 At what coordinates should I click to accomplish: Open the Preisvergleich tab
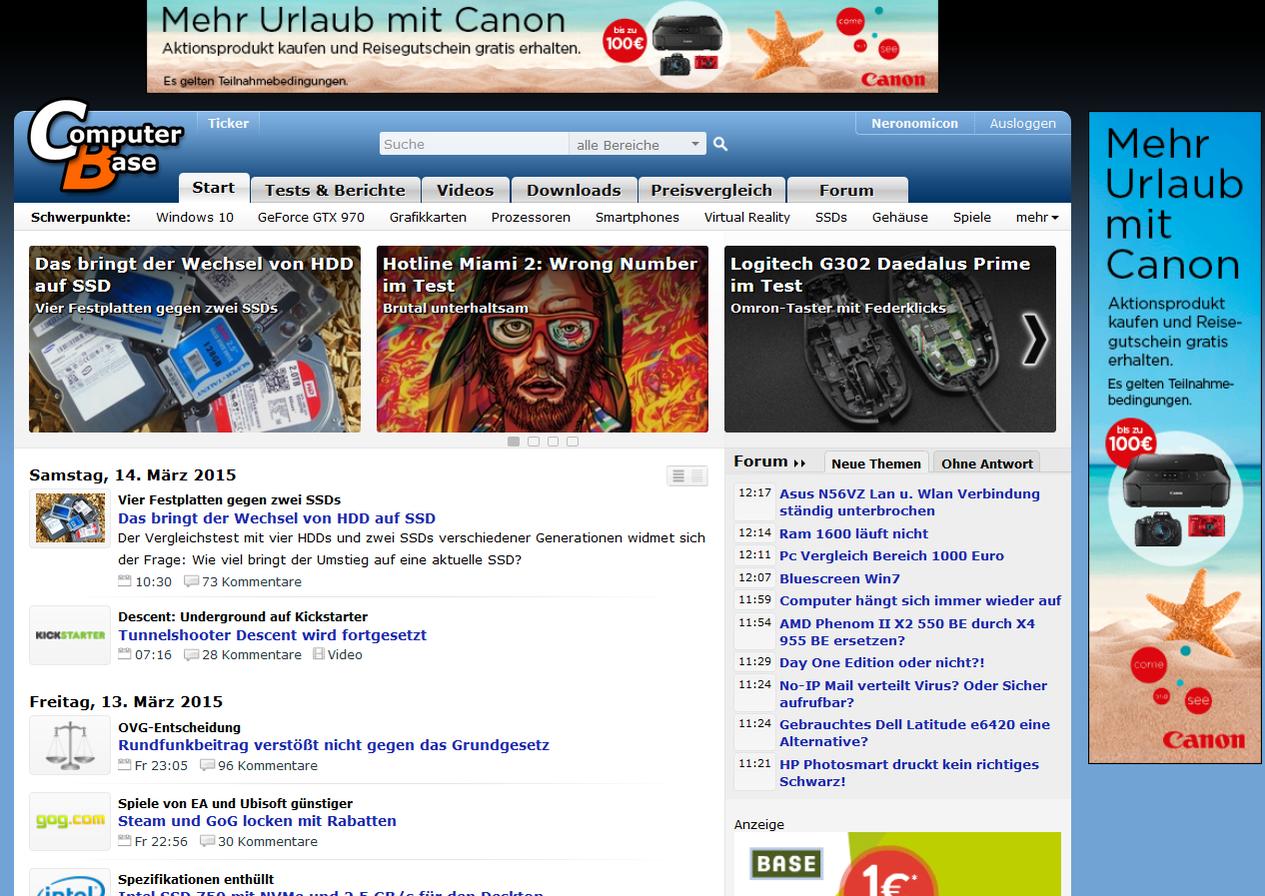click(711, 190)
